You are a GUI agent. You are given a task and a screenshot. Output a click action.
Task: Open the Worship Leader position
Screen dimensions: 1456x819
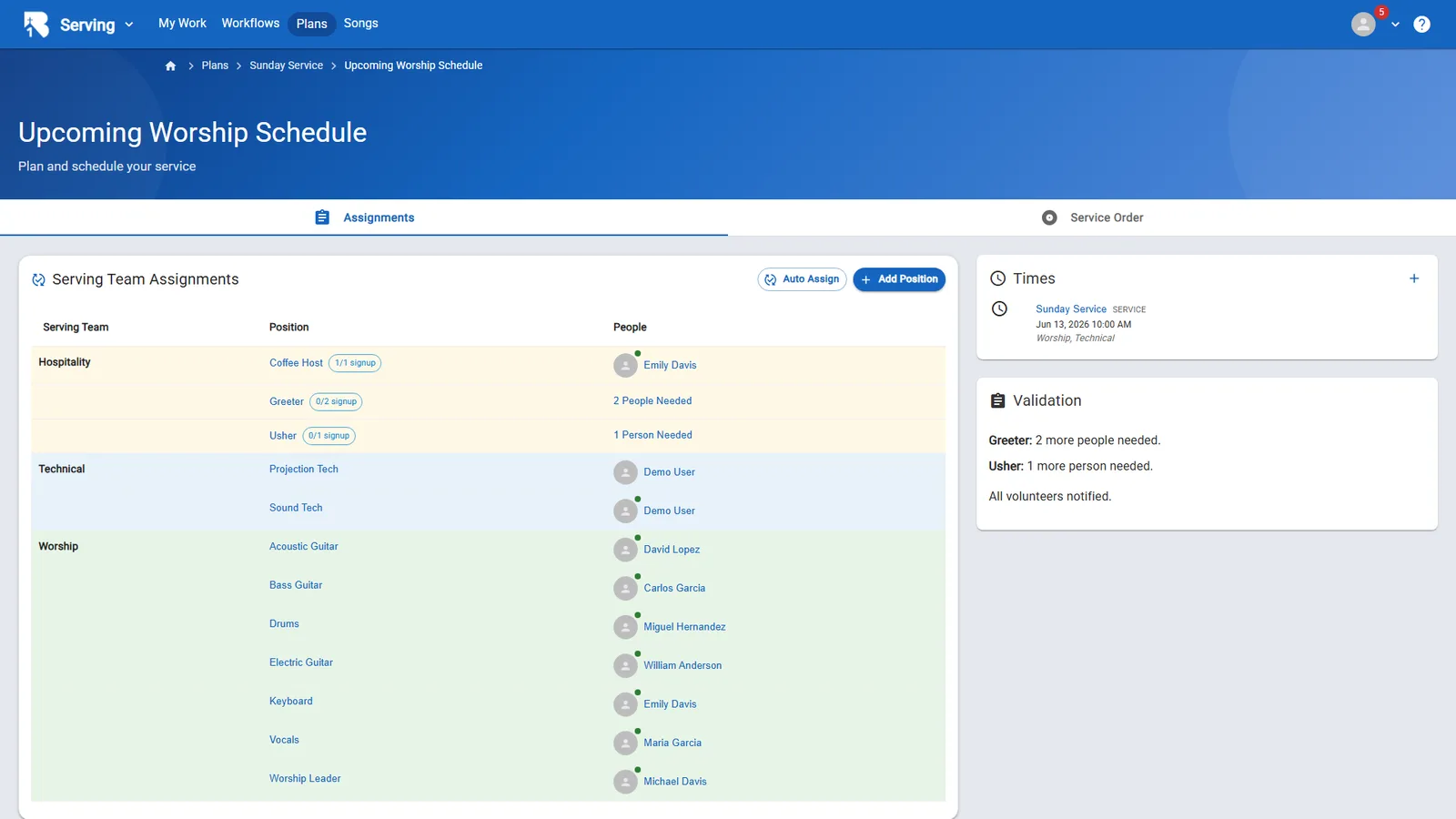point(305,779)
